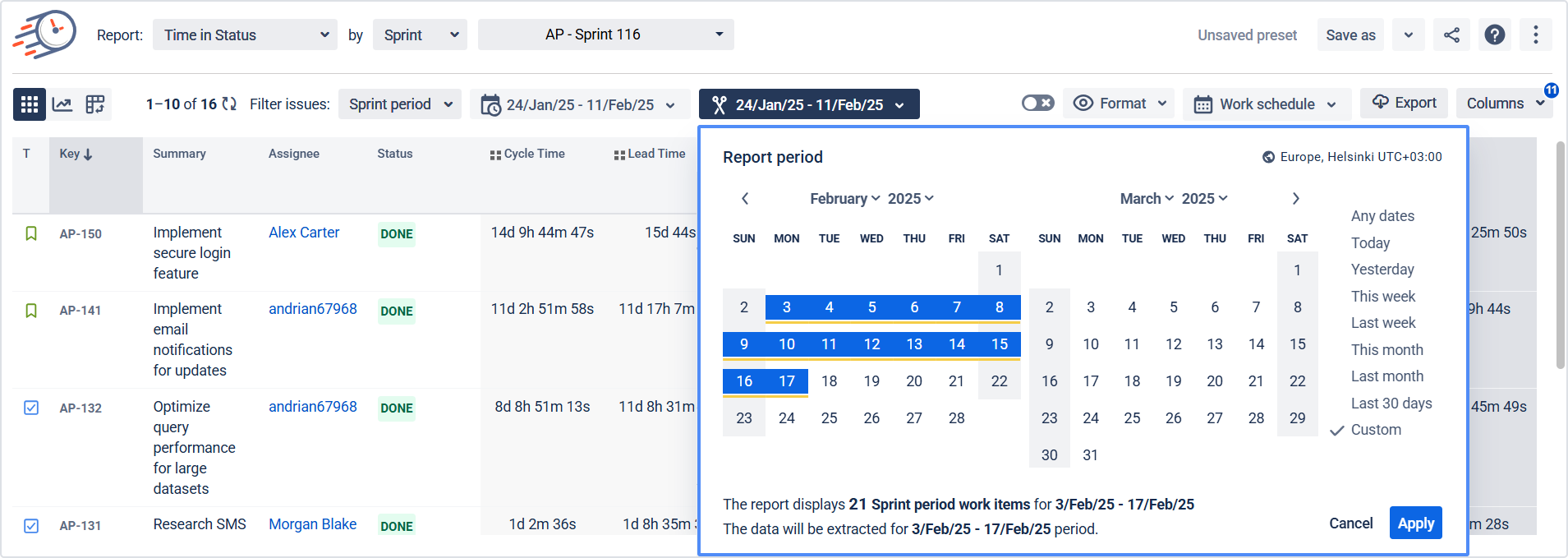Switch to grid table view
The width and height of the screenshot is (1568, 558).
coord(30,104)
